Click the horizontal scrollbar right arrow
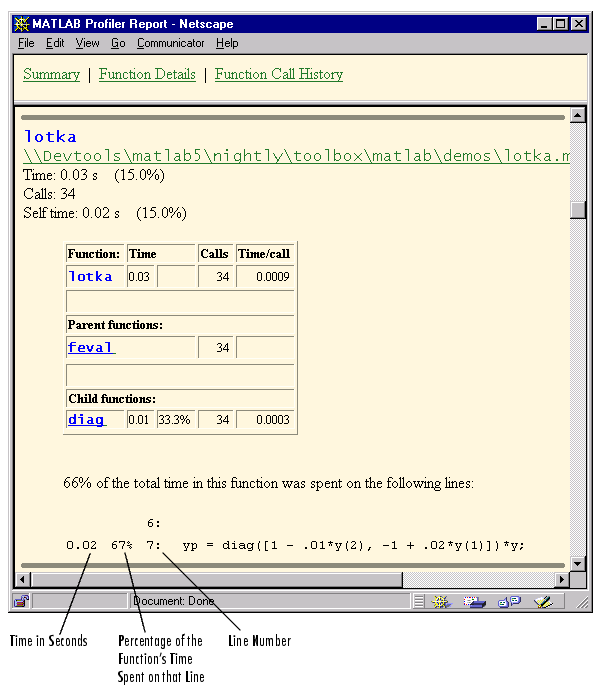This screenshot has width=608, height=696. click(562, 580)
